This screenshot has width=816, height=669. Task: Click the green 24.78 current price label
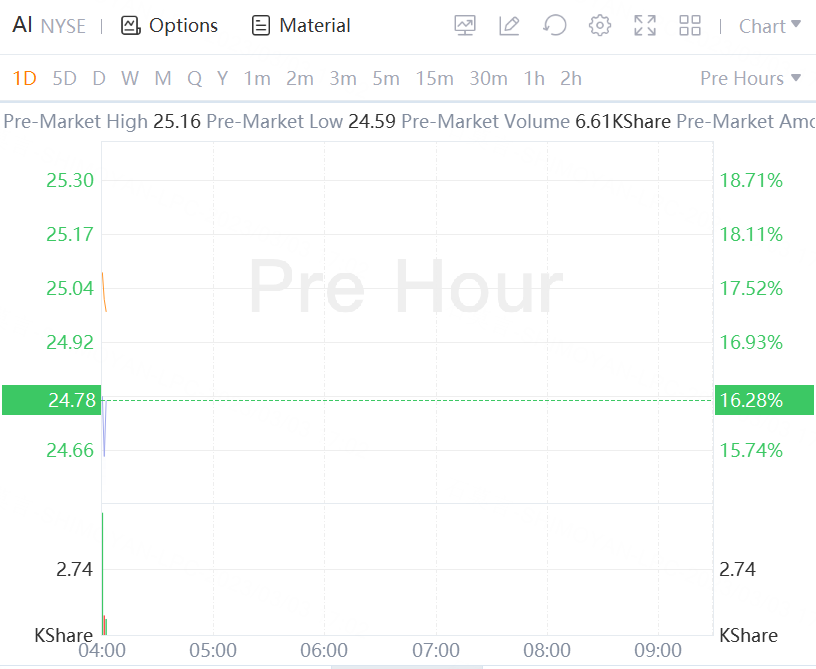51,401
